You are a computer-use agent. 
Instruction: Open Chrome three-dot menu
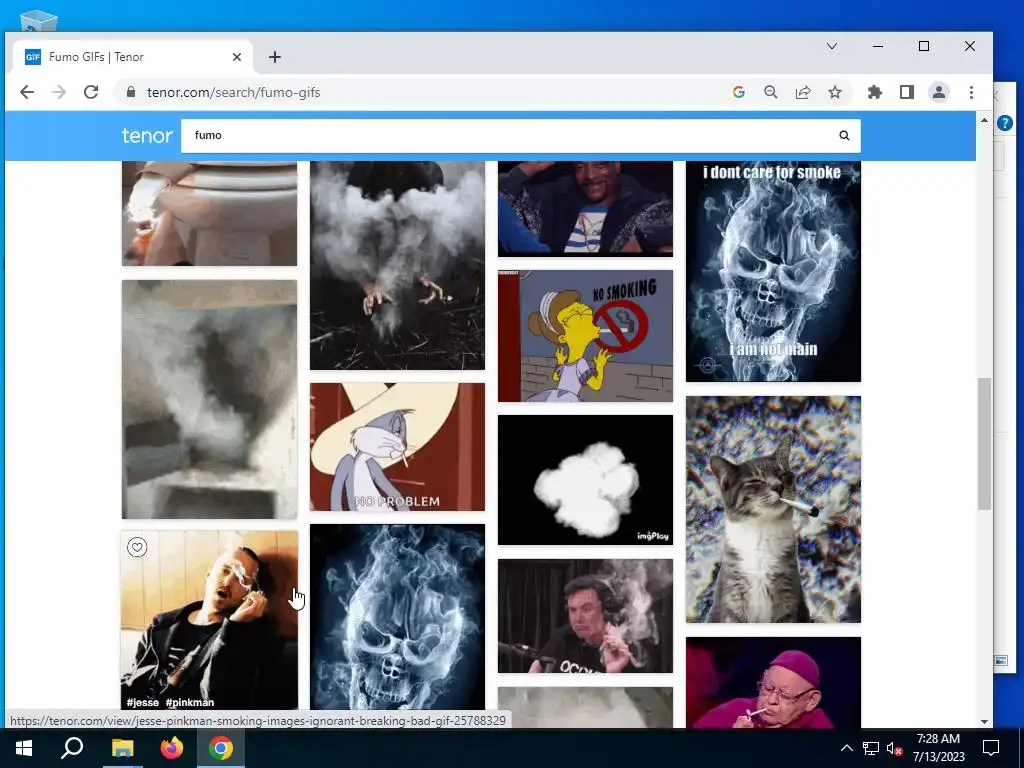(x=971, y=92)
